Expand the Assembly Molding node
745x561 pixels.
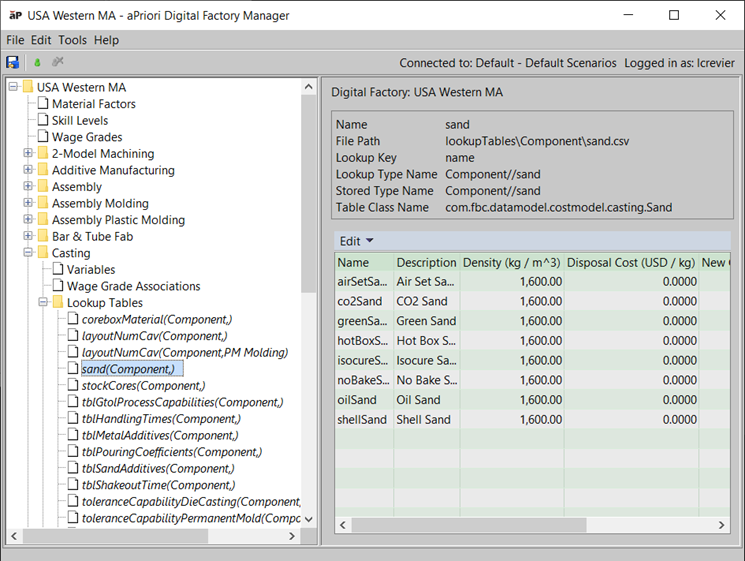coord(28,203)
